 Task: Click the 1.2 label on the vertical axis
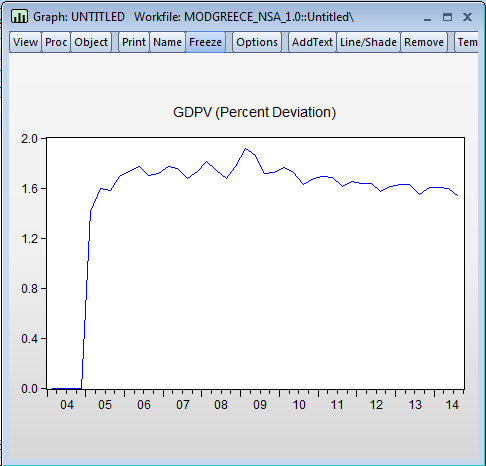(29, 239)
